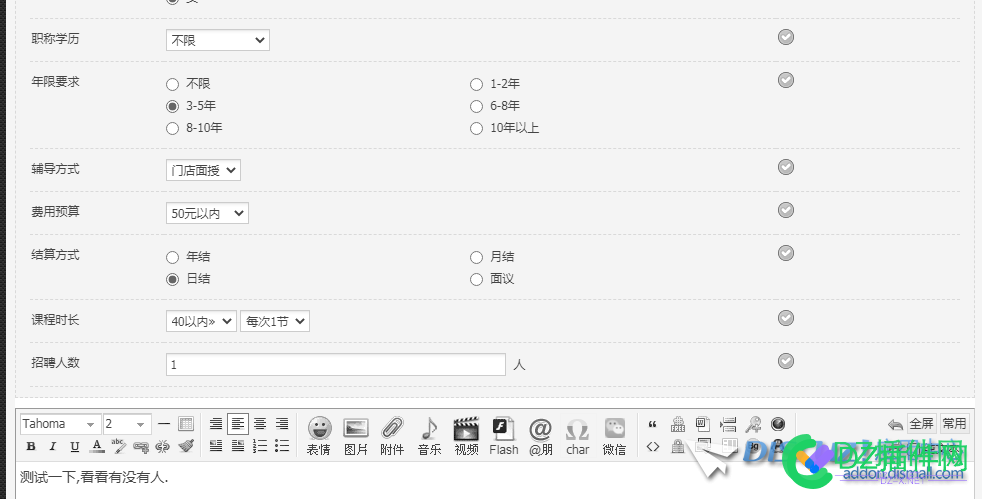The height and width of the screenshot is (499, 982).
Task: Attach a file using 附件 paperclip
Action: pos(392,436)
